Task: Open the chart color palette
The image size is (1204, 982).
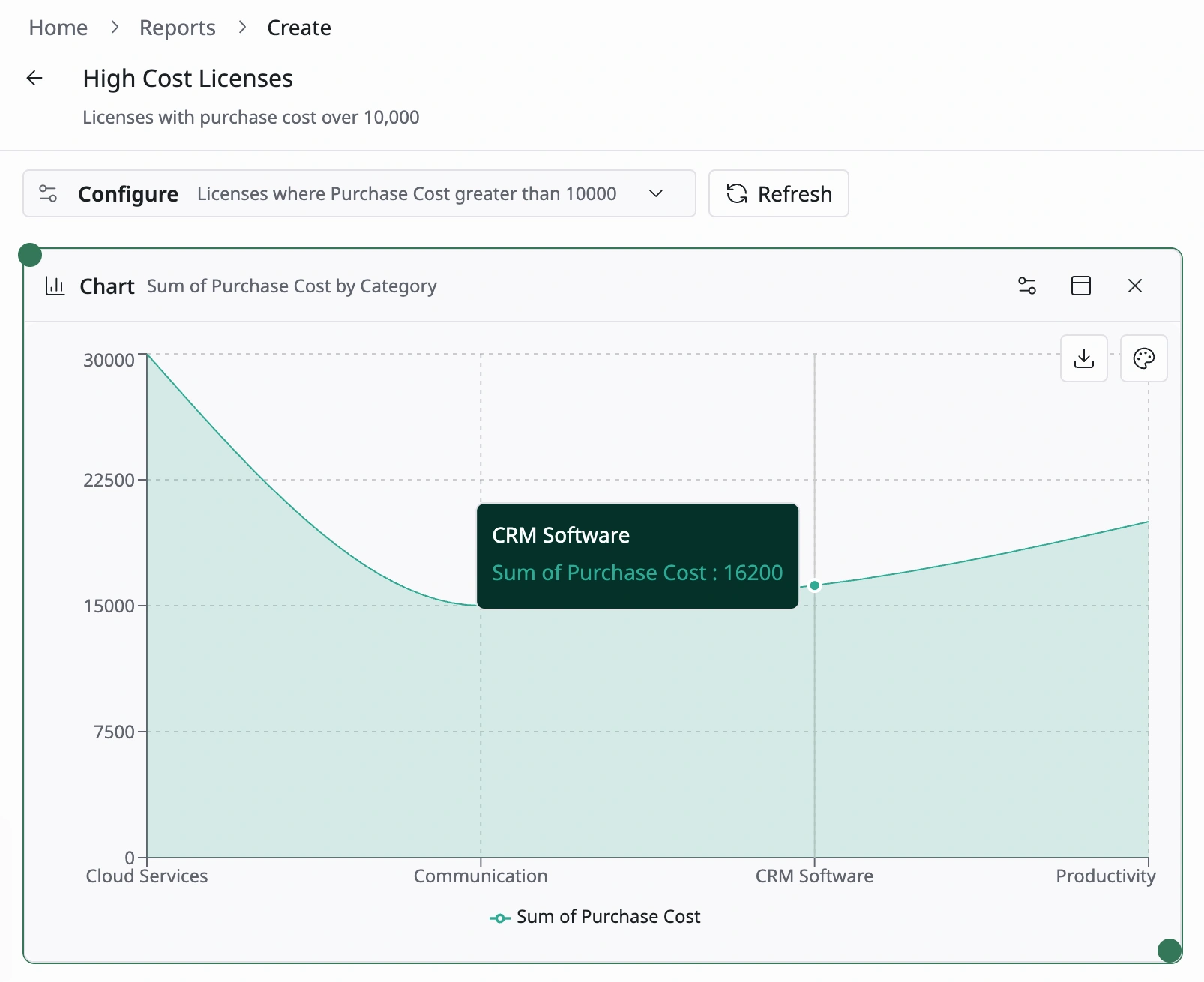Action: [1144, 358]
